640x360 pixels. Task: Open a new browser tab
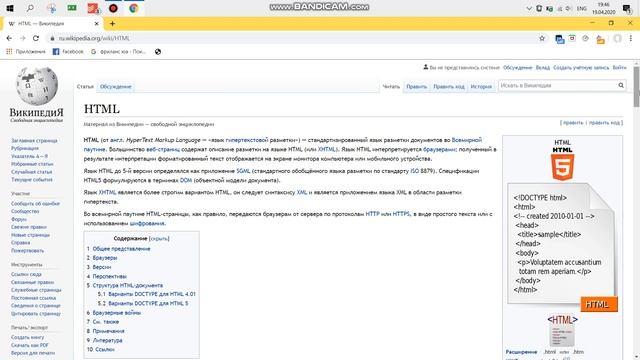tap(112, 24)
